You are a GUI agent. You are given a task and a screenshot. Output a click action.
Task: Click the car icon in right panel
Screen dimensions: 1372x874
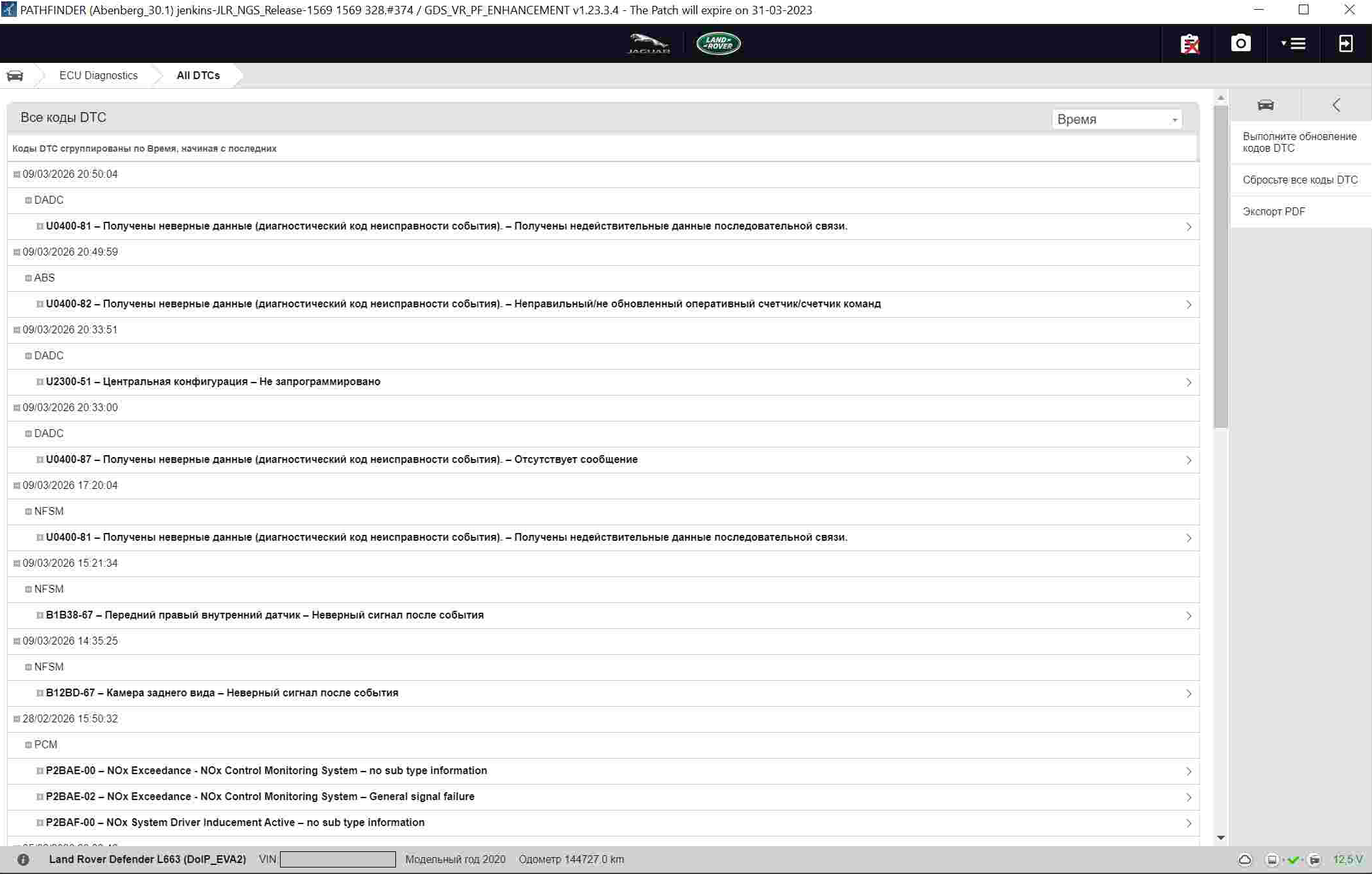coord(1265,105)
